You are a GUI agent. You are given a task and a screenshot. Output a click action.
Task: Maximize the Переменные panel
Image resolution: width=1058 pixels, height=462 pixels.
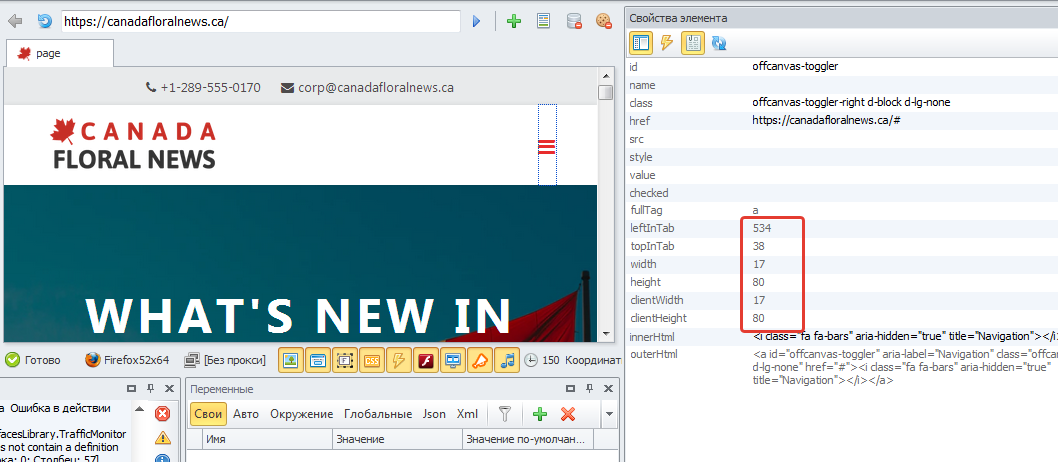(571, 388)
